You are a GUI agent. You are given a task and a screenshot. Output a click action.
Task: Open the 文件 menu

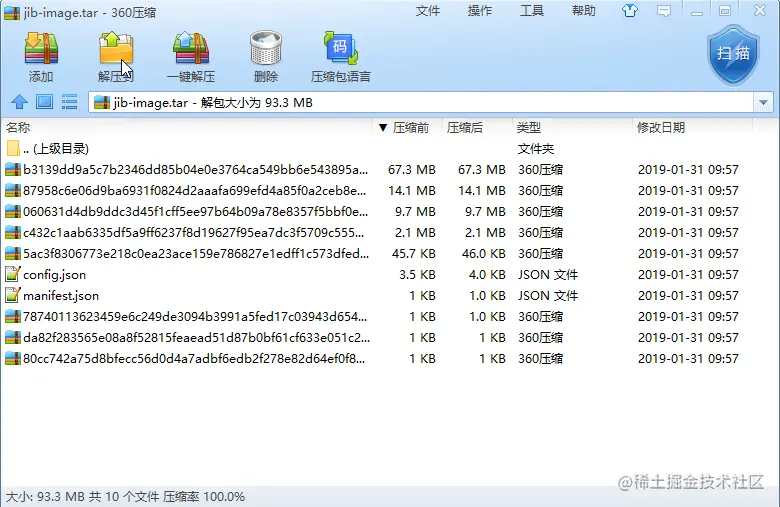(x=428, y=11)
